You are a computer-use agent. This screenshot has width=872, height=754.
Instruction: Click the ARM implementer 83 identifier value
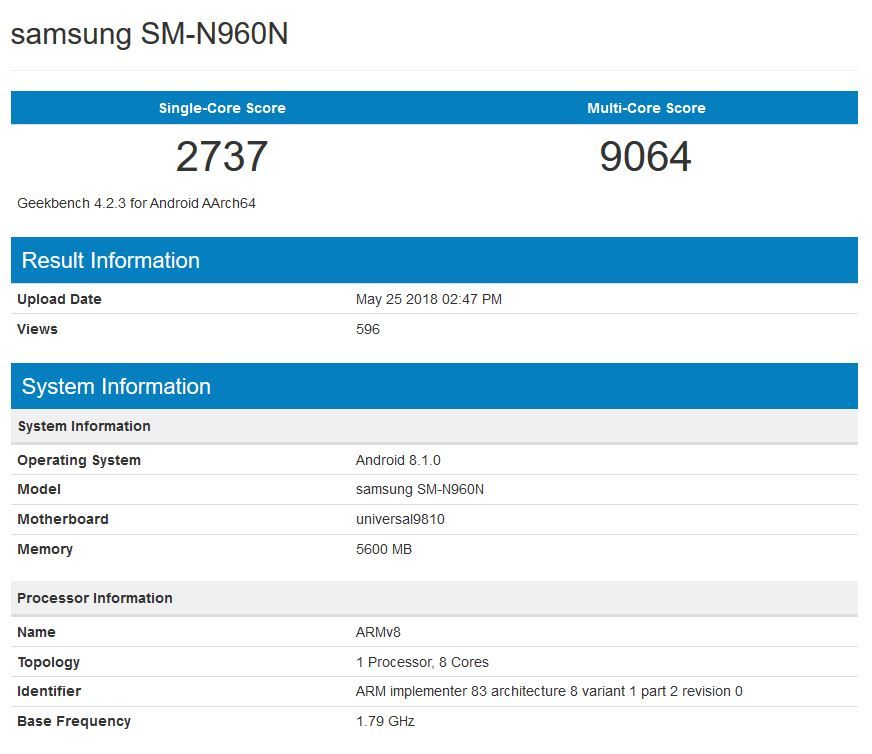click(549, 691)
